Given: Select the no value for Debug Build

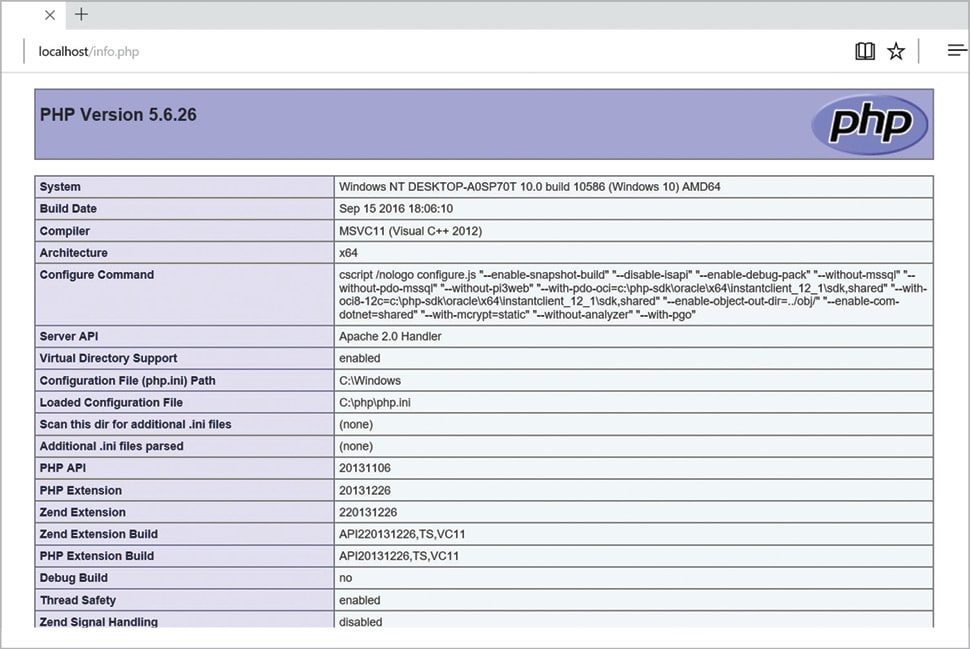Looking at the screenshot, I should click(x=346, y=578).
